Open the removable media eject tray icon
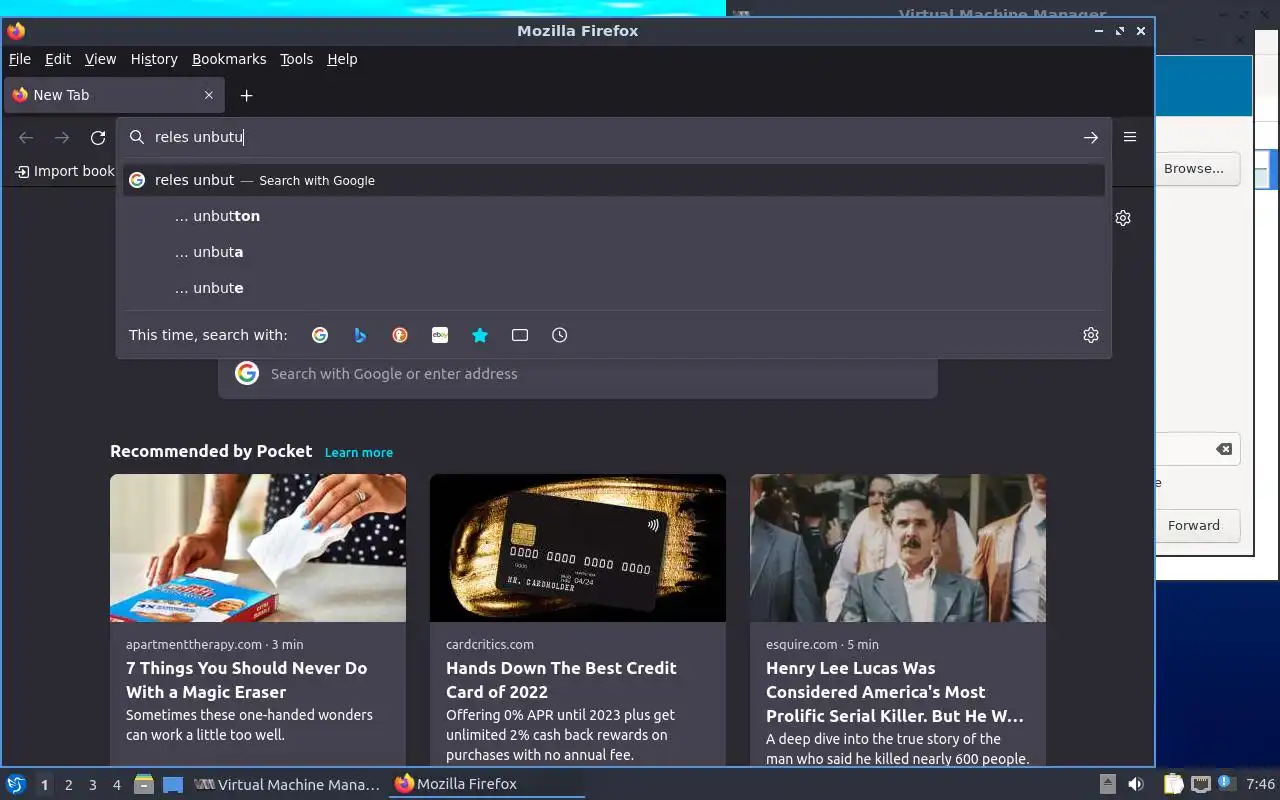 coord(1108,784)
